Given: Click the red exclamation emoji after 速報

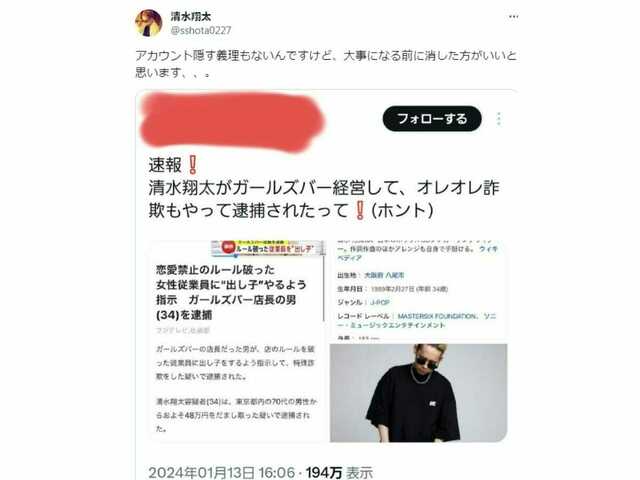Looking at the screenshot, I should coord(193,165).
